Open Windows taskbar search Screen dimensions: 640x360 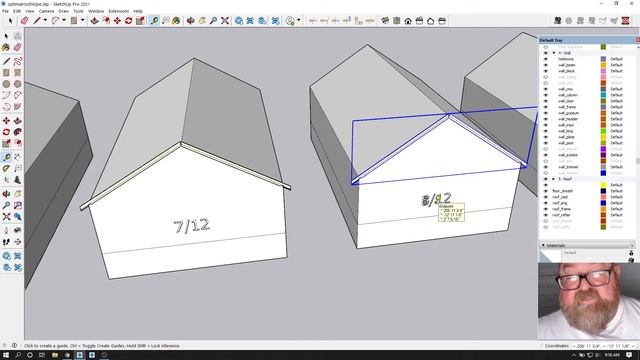[x=18, y=355]
